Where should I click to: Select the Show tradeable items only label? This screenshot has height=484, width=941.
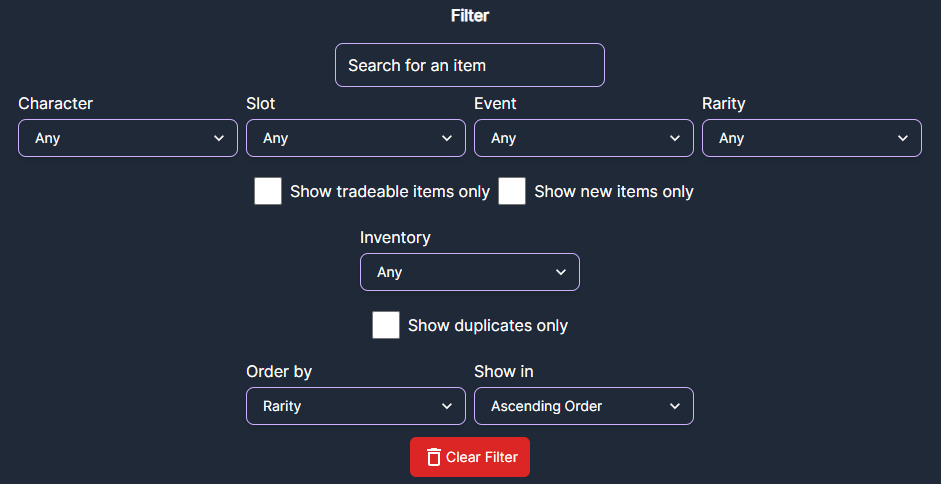click(x=390, y=192)
